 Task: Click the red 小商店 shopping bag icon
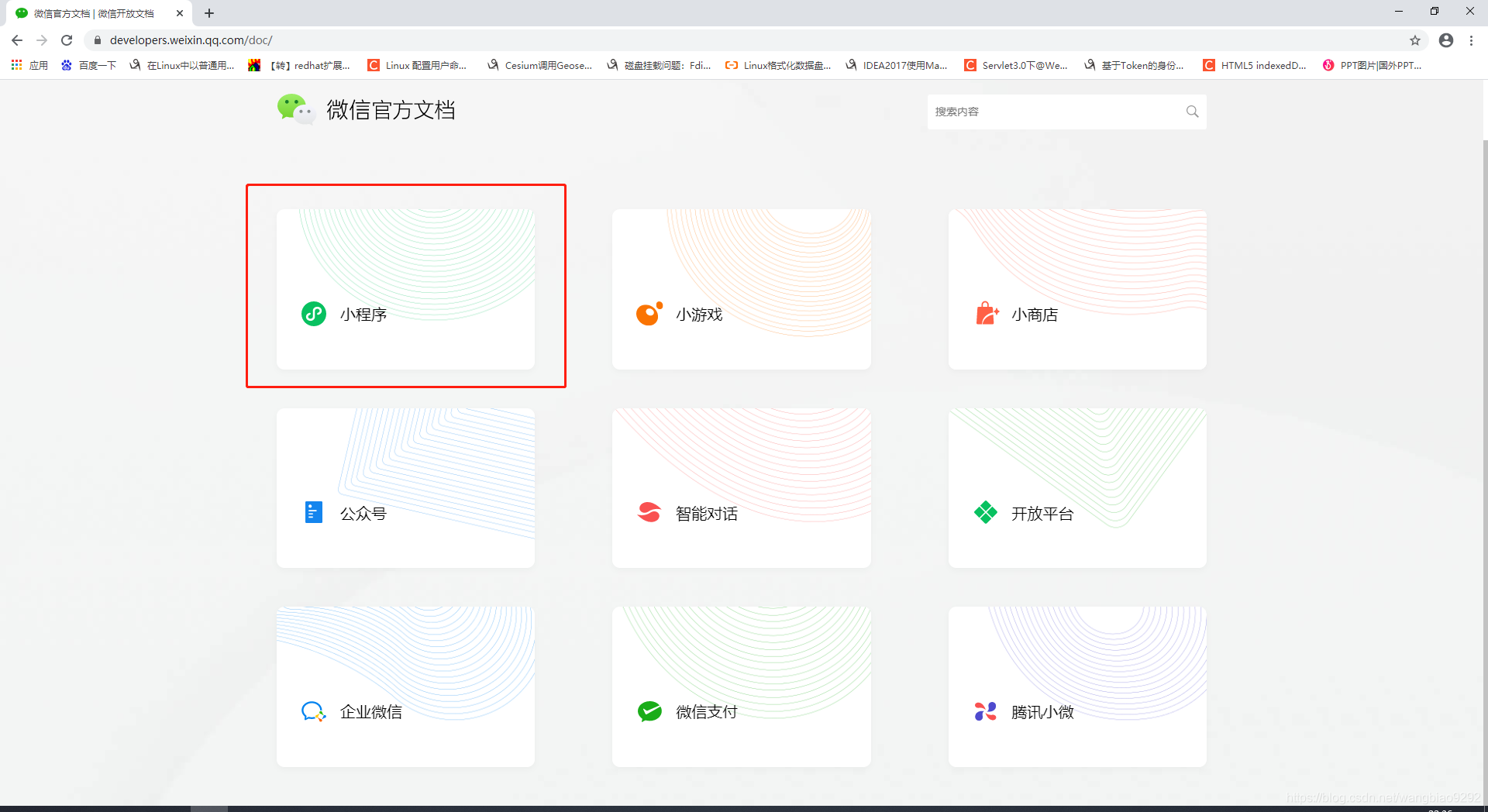pos(987,313)
